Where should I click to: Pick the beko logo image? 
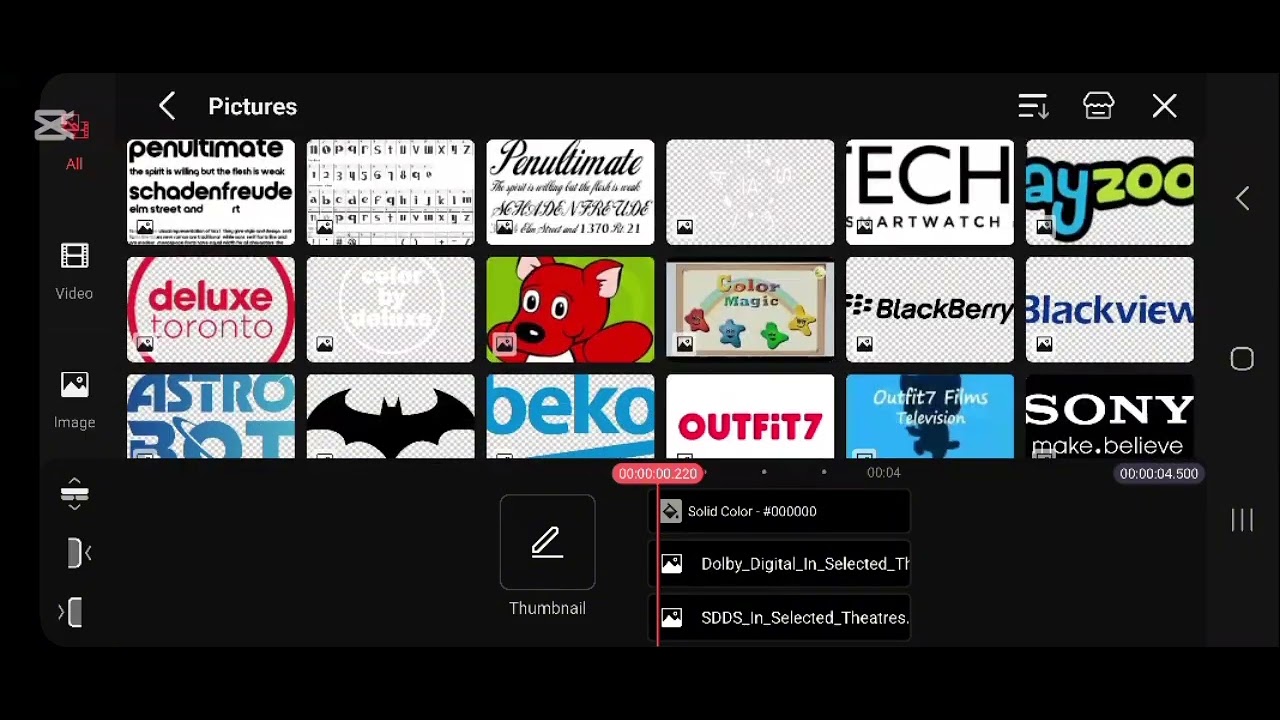570,417
